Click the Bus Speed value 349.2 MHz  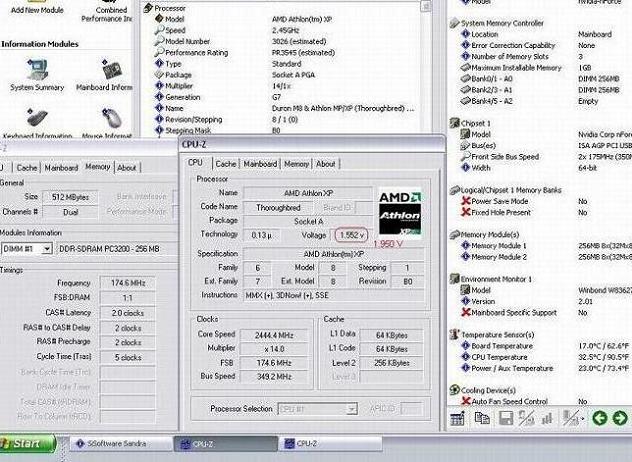(x=274, y=377)
